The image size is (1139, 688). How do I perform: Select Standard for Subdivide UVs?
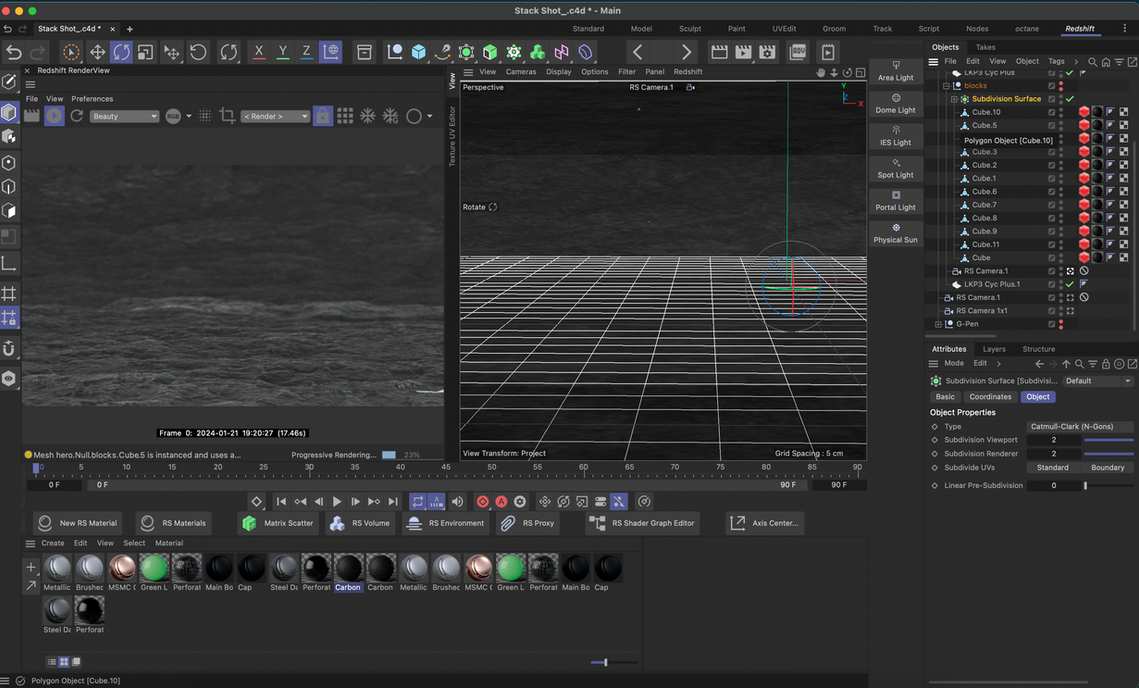[1053, 468]
